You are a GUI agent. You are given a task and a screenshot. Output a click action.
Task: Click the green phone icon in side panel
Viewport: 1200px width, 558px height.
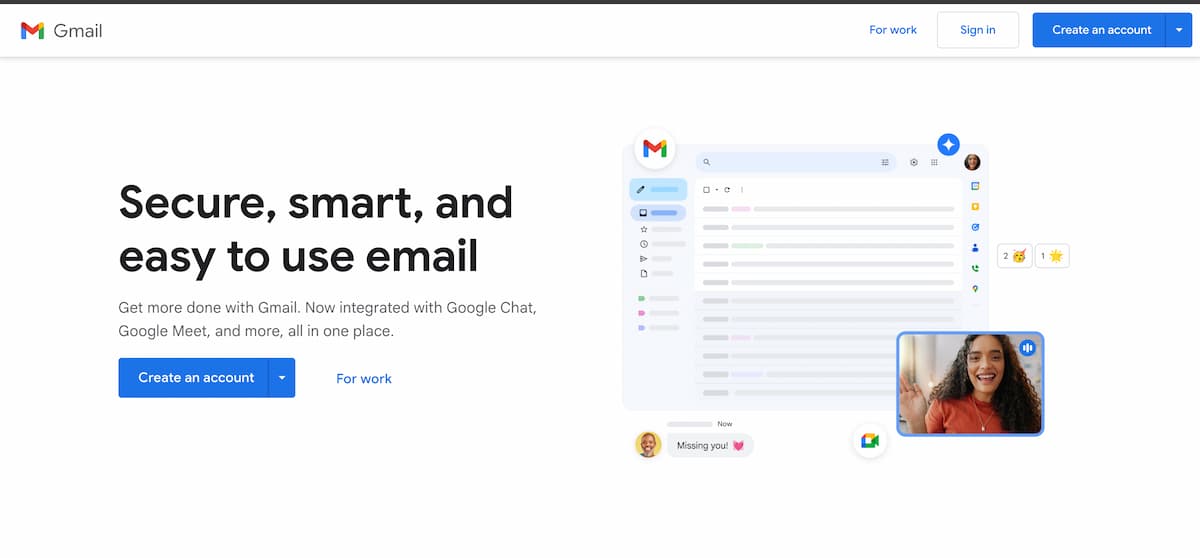[x=975, y=268]
